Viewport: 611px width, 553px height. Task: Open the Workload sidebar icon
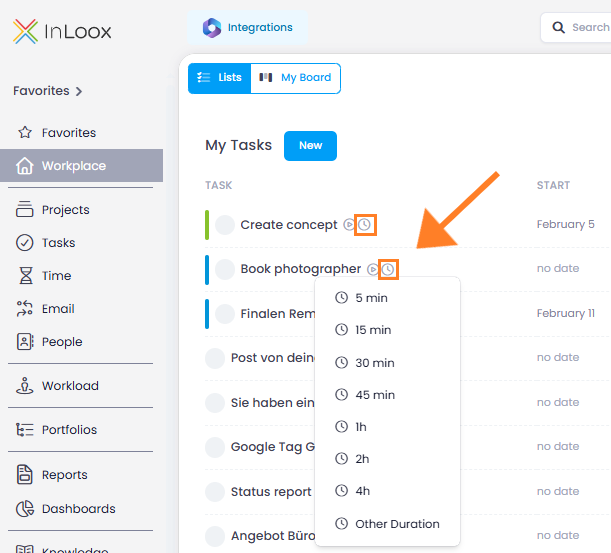click(x=25, y=385)
